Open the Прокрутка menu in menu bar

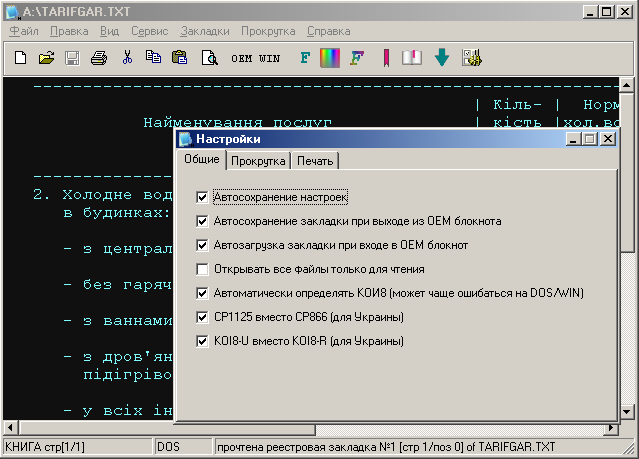pos(268,31)
